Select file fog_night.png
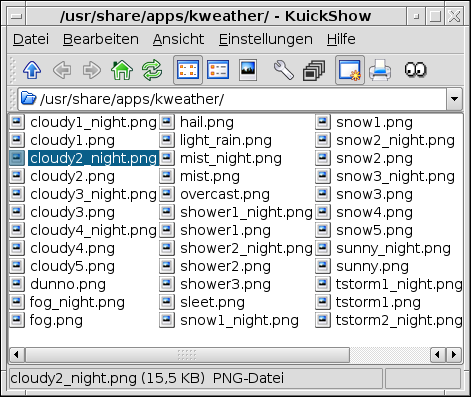The width and height of the screenshot is (471, 397). click(77, 302)
